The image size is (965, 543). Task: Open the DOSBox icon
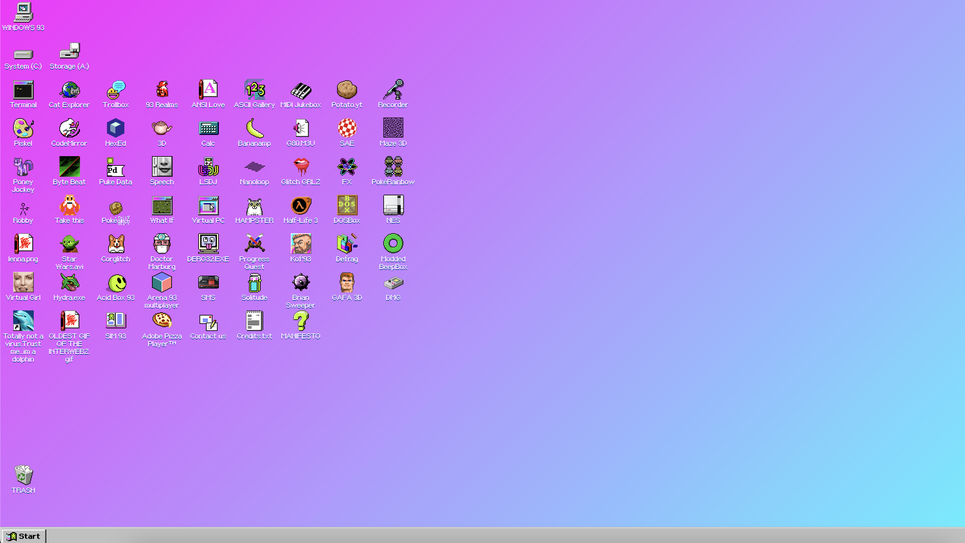pos(347,207)
